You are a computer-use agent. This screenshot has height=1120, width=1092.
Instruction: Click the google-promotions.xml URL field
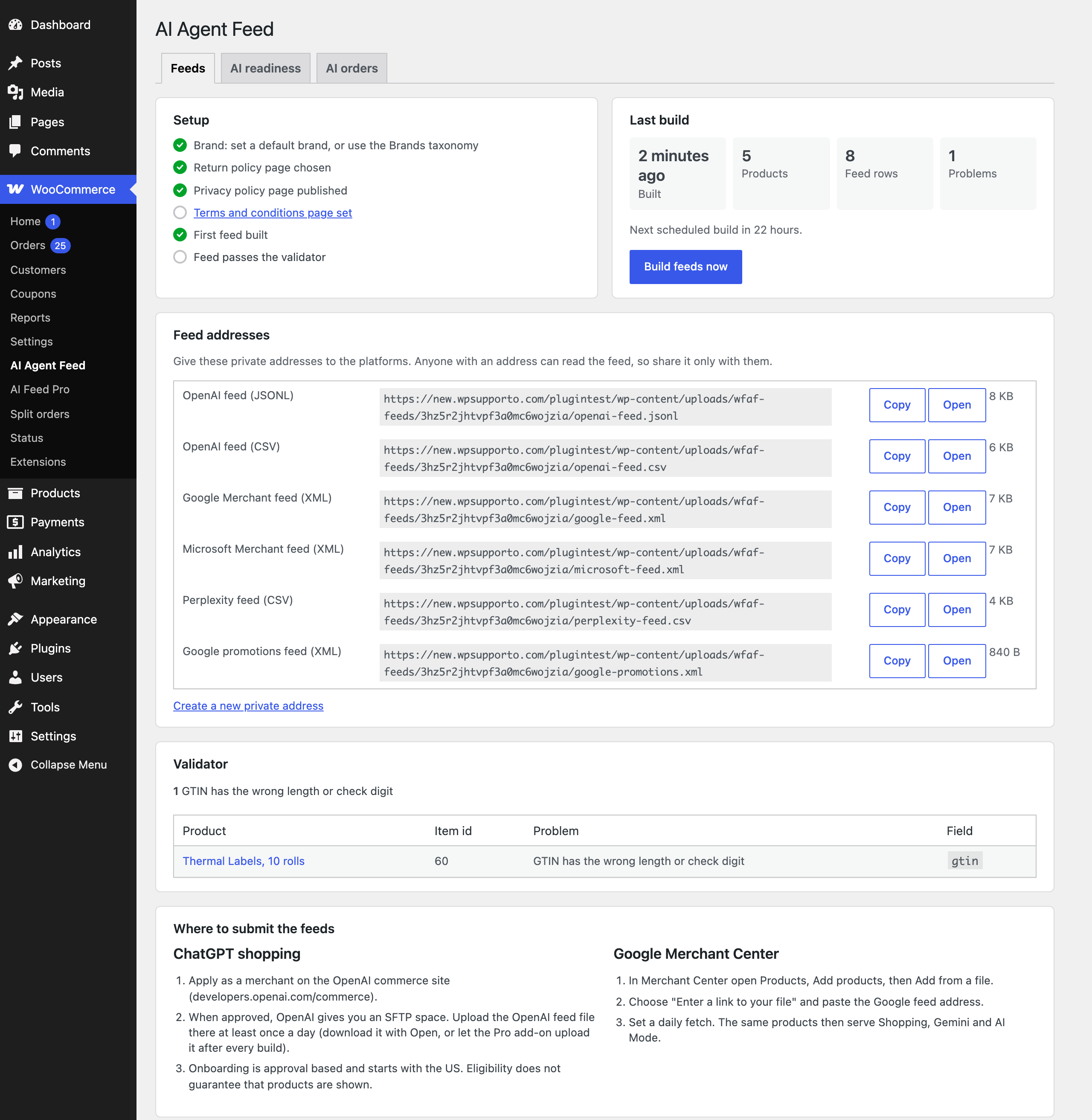click(x=605, y=663)
